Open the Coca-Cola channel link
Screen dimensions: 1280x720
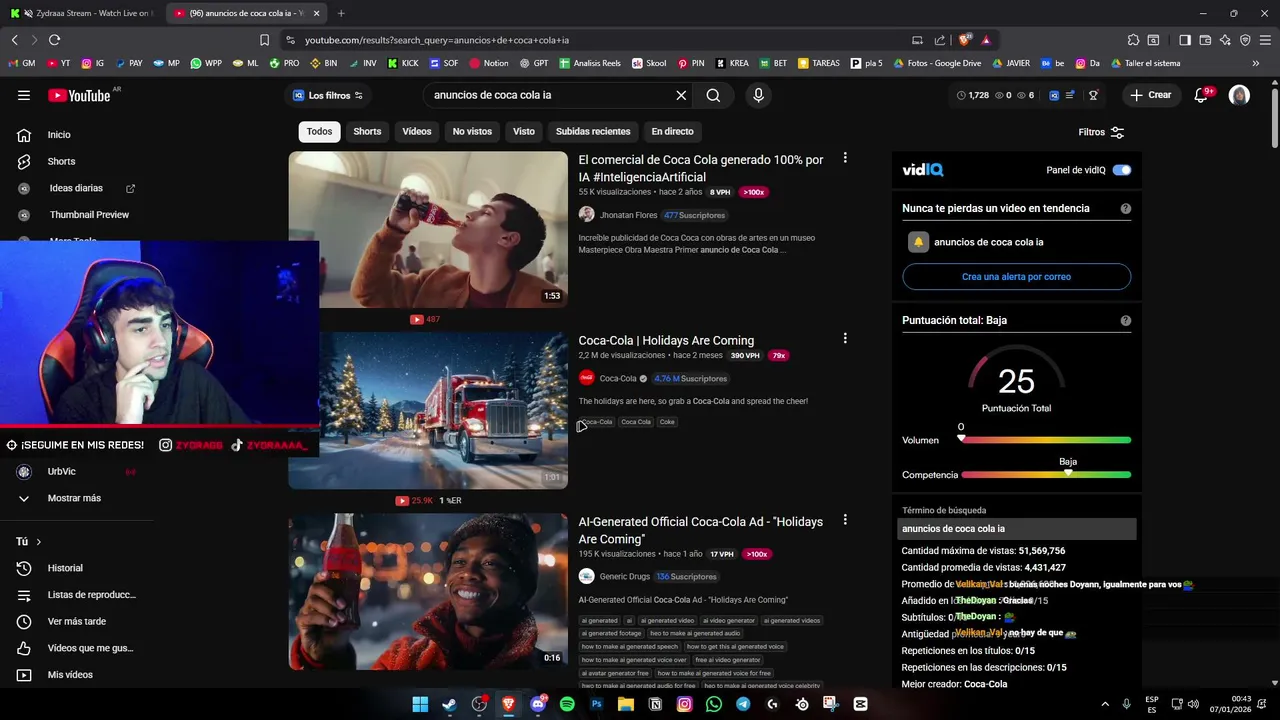618,378
